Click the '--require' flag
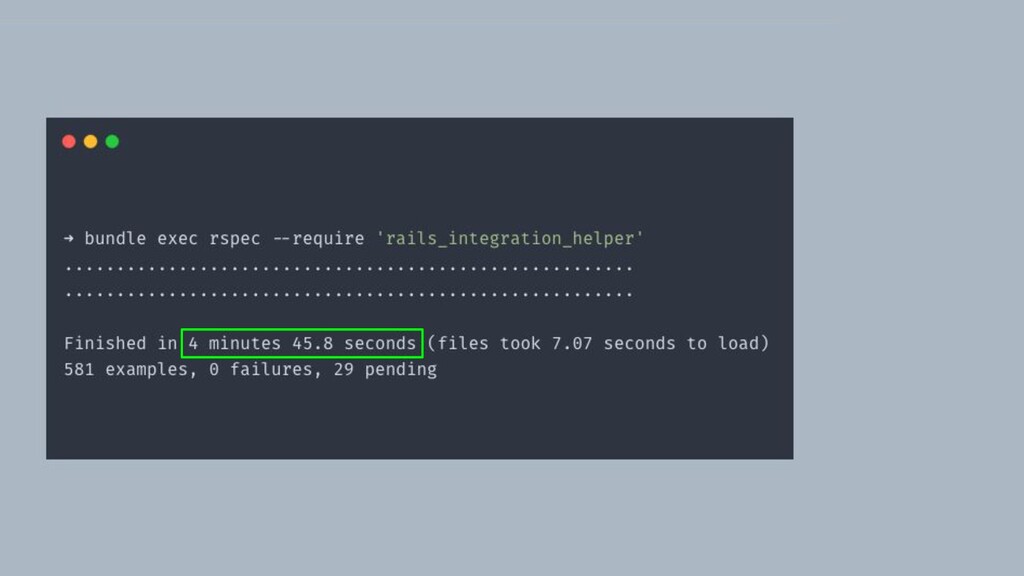This screenshot has height=576, width=1024. pos(318,238)
